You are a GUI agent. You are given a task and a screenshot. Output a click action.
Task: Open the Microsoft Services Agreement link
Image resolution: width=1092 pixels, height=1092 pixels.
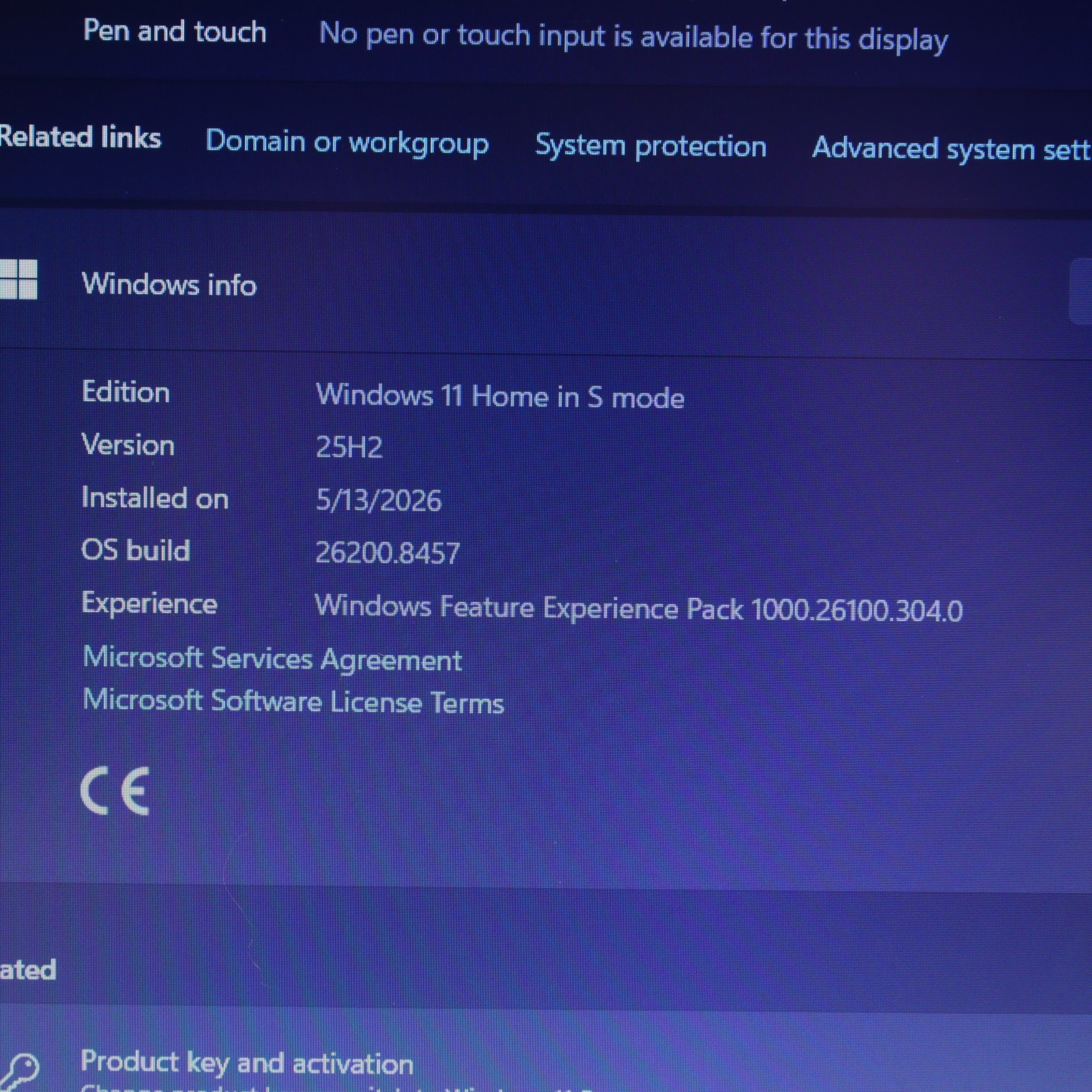point(272,659)
